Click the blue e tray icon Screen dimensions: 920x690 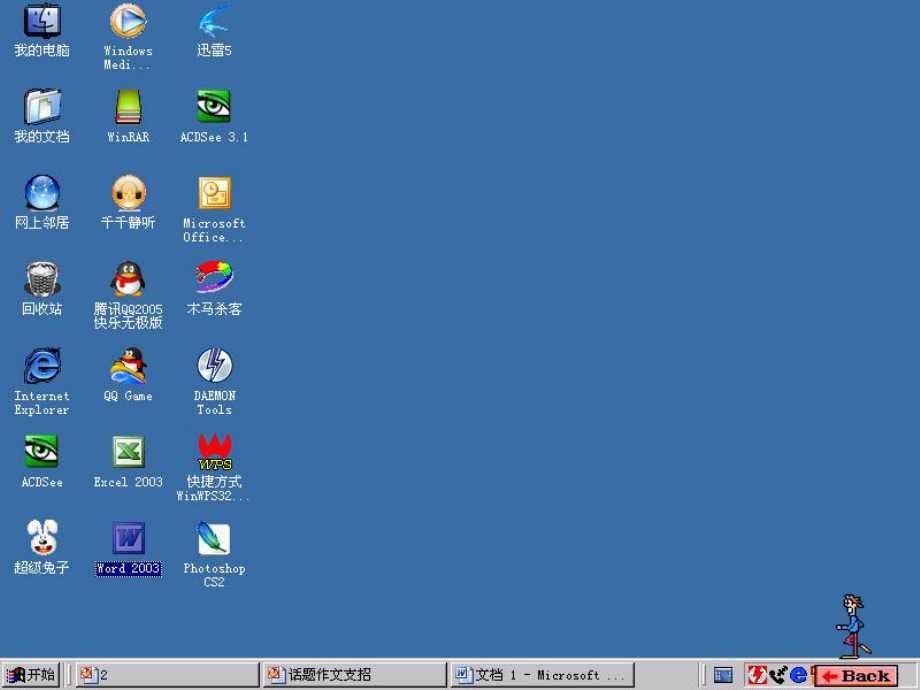click(798, 675)
